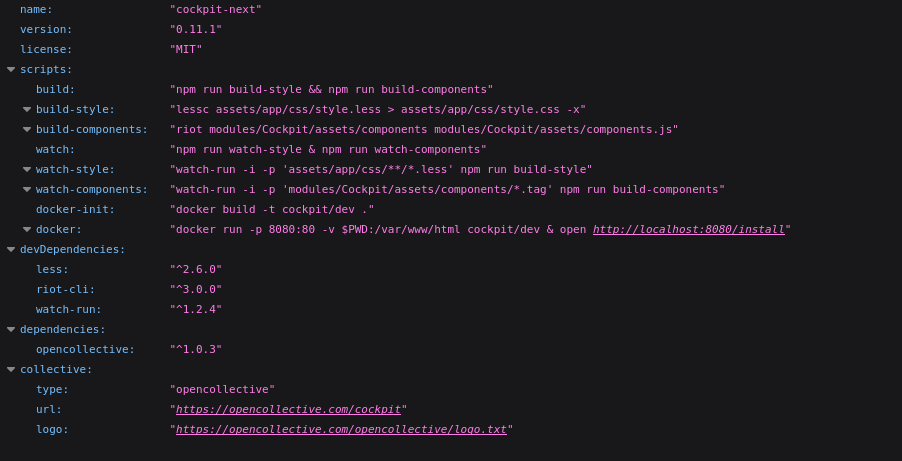Collapse the dependencies section arrow

coord(11,329)
